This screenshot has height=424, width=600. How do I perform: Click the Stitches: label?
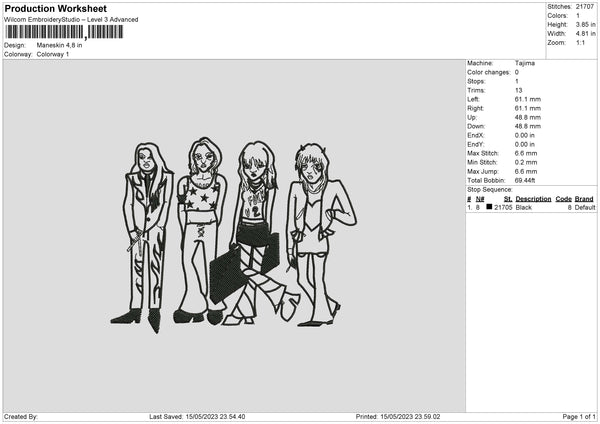coord(559,7)
